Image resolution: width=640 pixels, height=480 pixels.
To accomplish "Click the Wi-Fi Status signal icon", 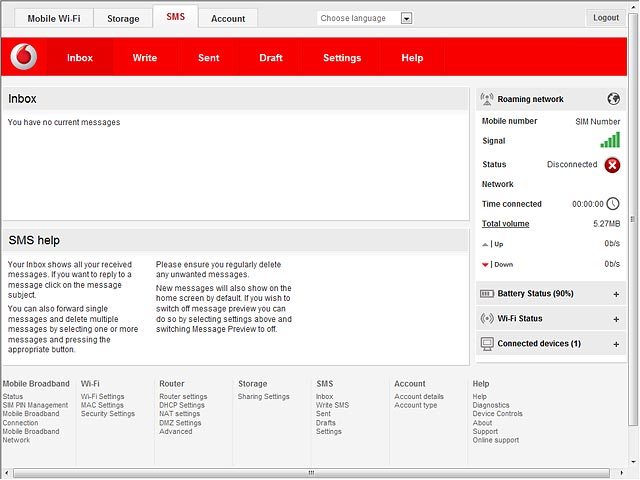I will (487, 318).
